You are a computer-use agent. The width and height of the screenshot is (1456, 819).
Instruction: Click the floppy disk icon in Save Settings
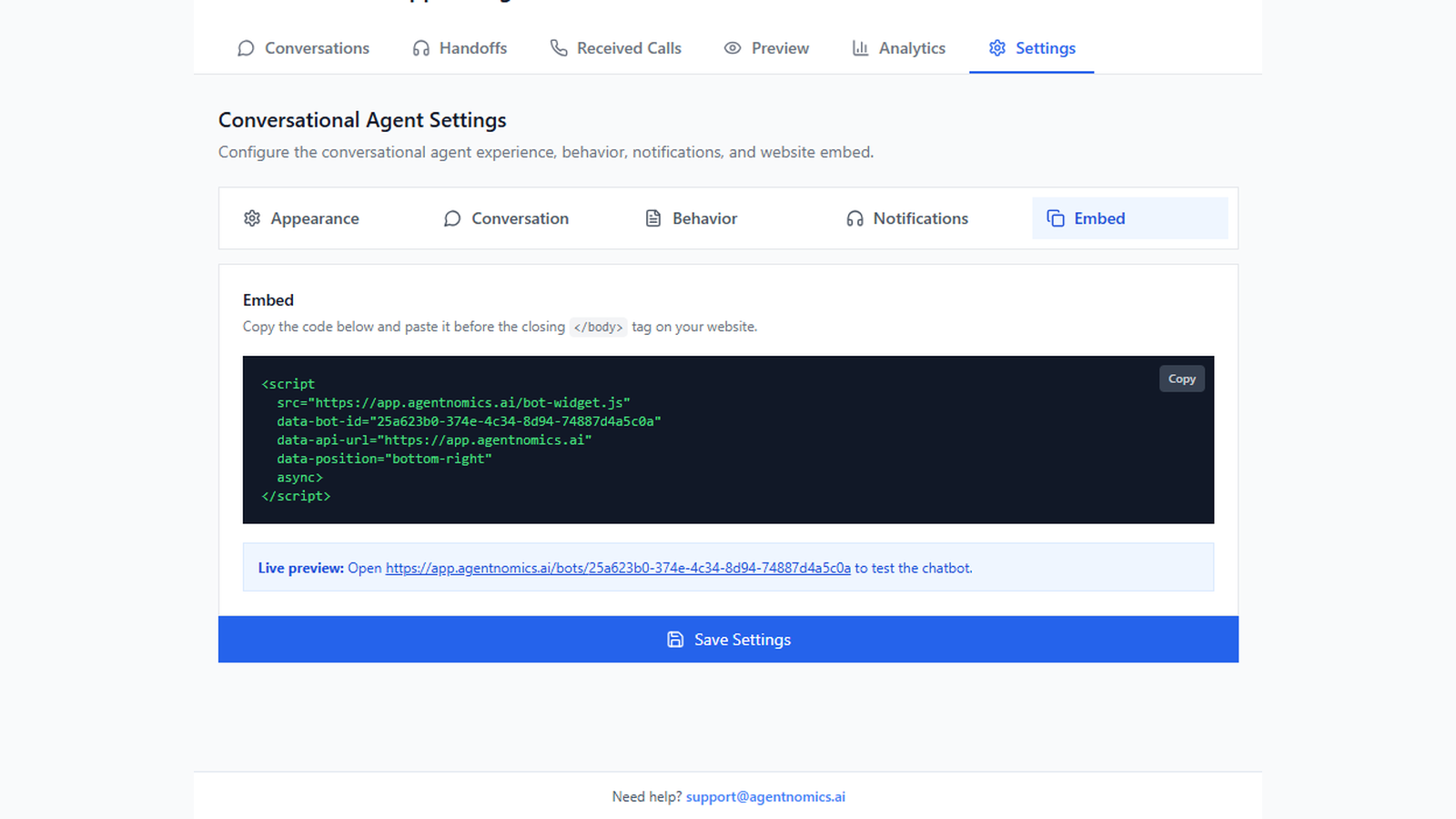tap(675, 640)
